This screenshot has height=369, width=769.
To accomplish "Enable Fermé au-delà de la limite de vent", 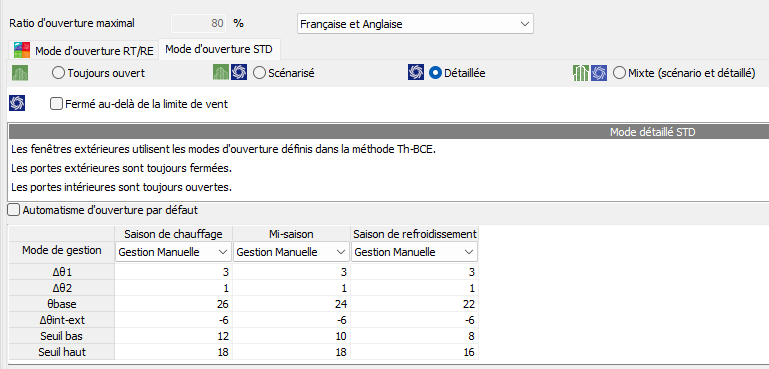I will [57, 104].
